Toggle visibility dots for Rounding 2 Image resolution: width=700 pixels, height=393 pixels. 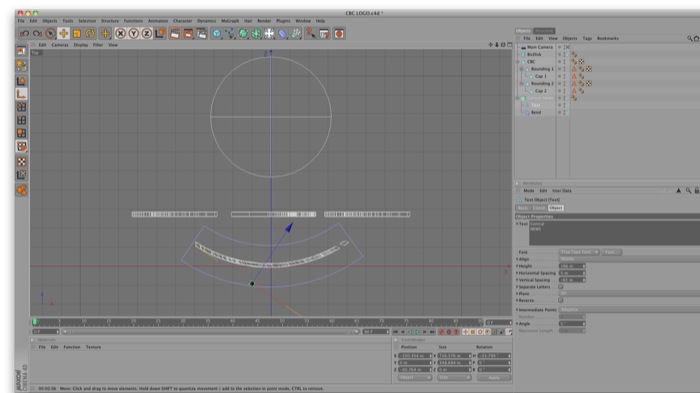564,84
